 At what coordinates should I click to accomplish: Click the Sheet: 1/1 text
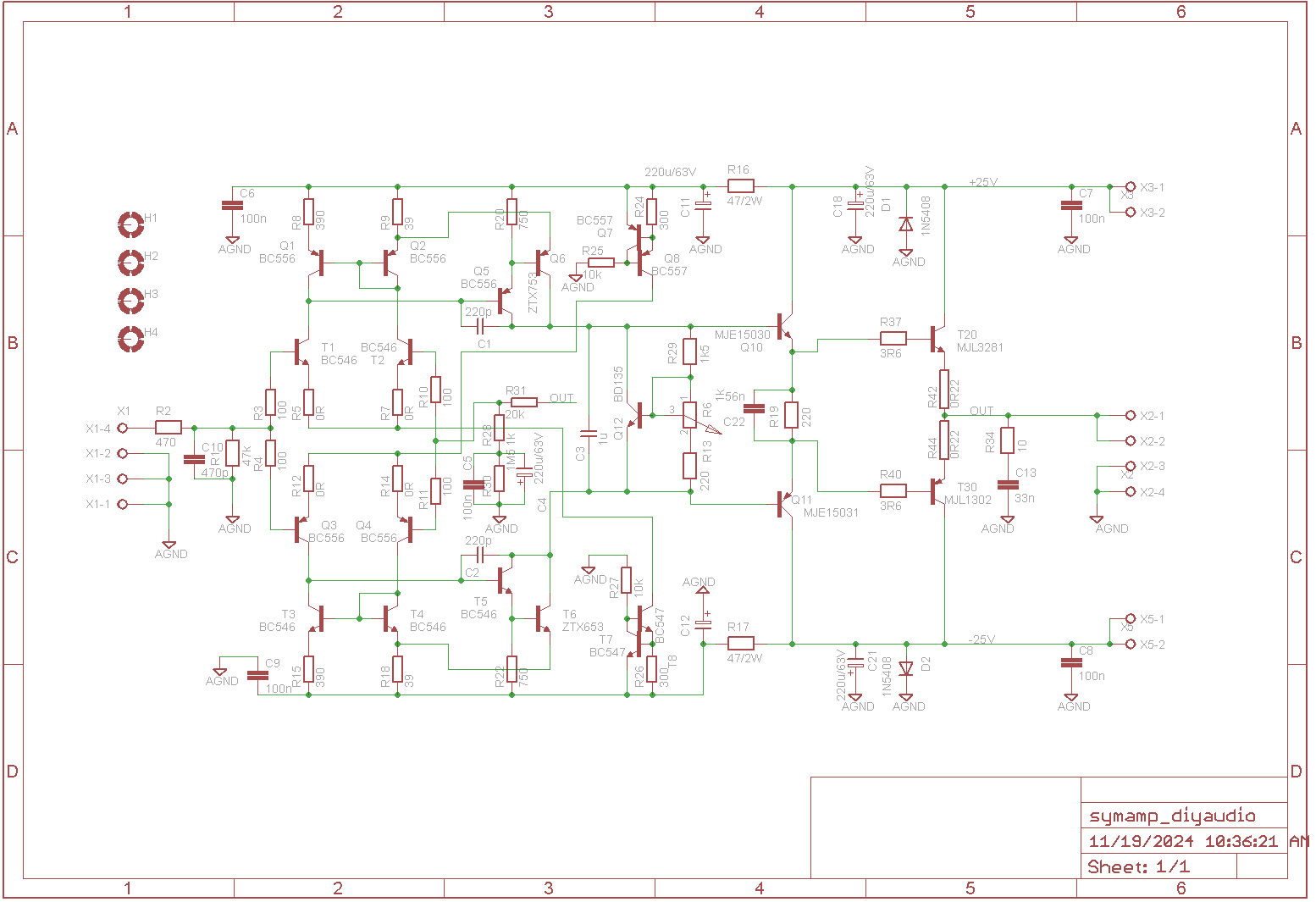[1138, 866]
